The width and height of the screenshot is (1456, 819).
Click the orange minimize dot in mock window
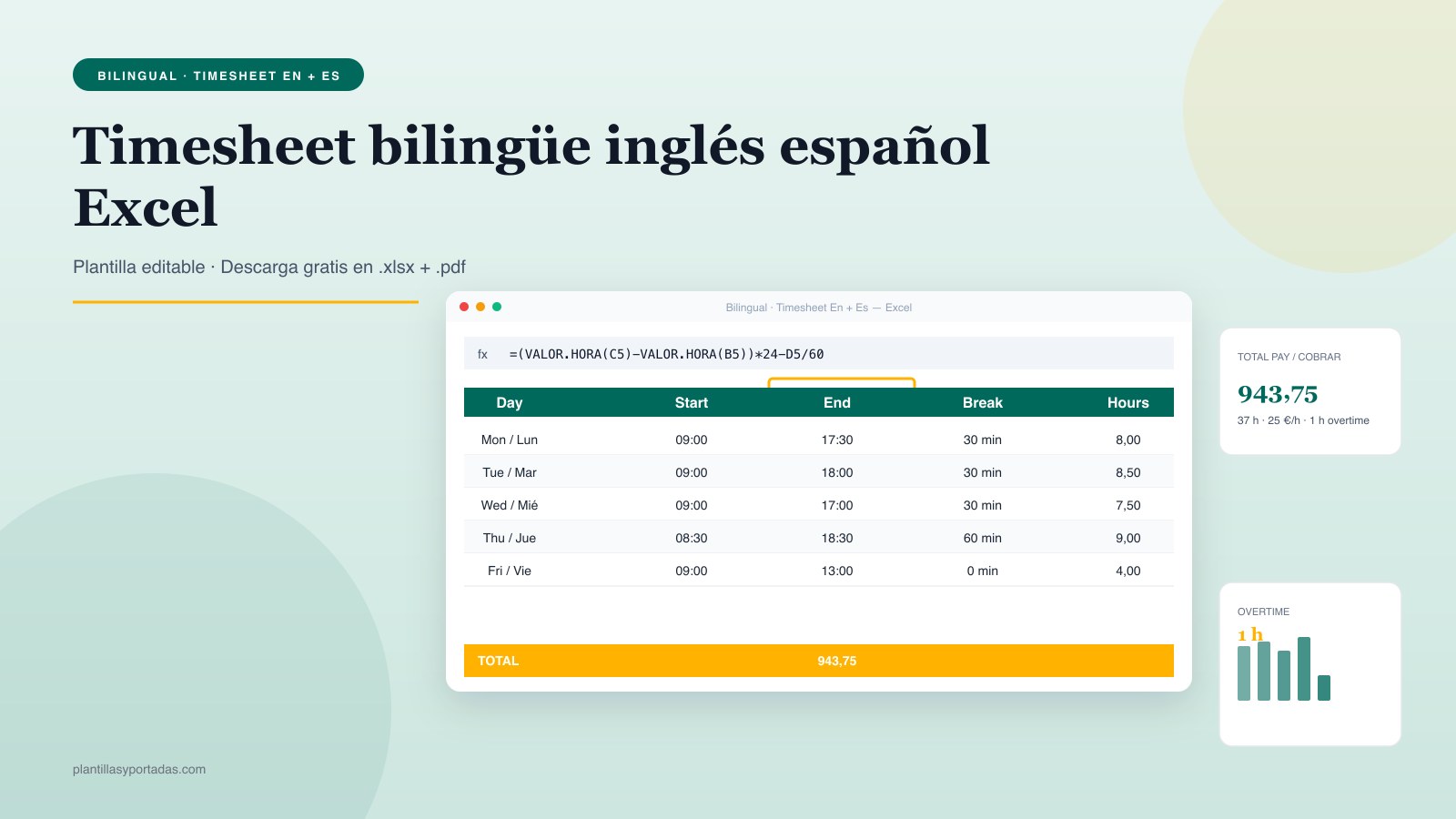(x=480, y=307)
